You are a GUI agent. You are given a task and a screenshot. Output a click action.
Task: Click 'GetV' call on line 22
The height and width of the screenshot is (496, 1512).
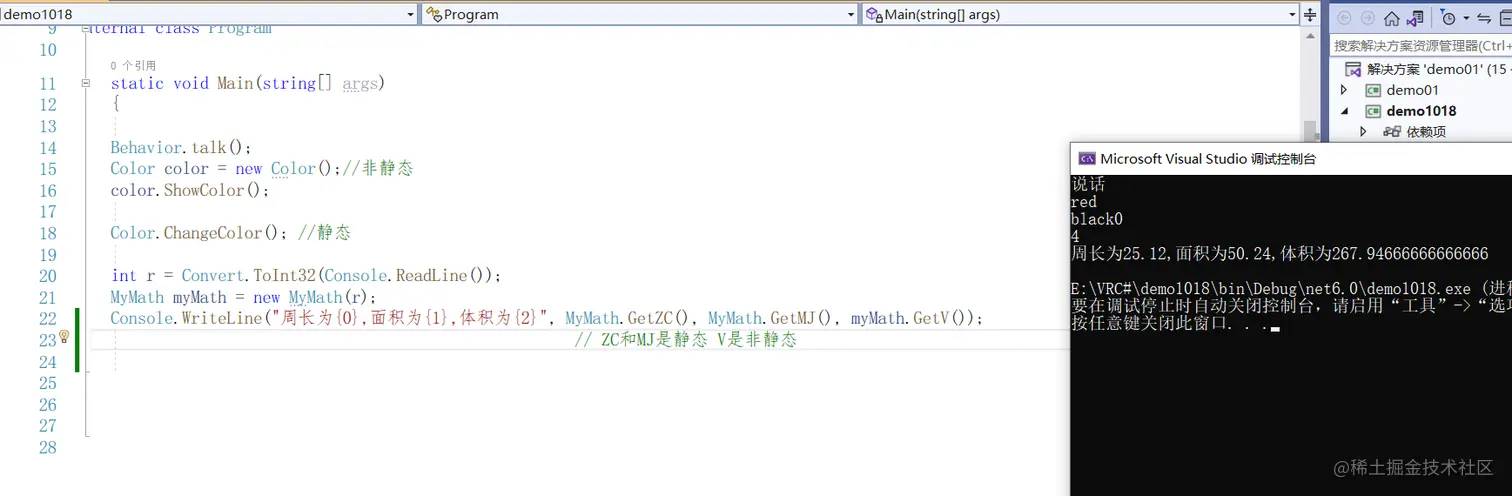(931, 318)
